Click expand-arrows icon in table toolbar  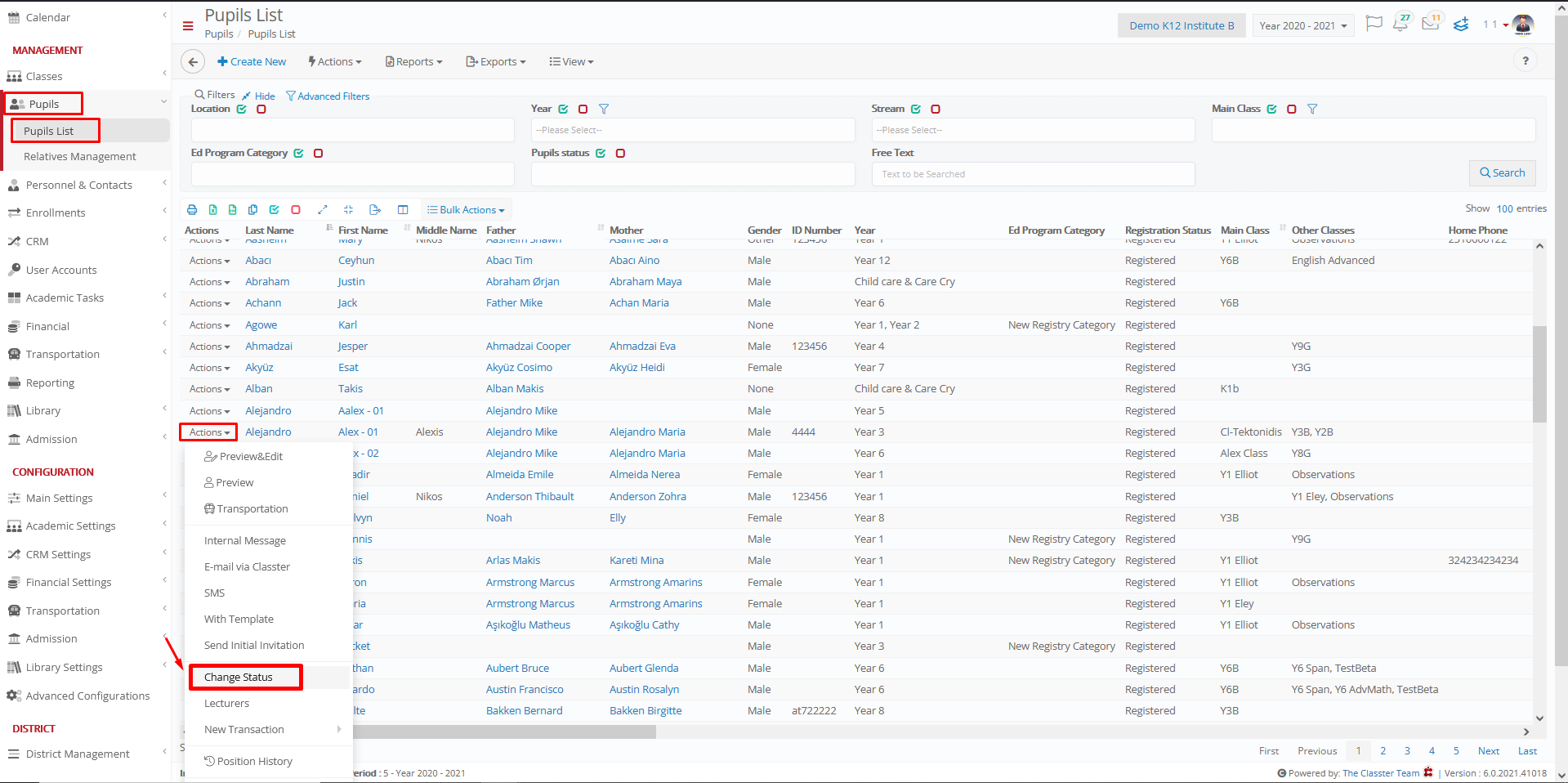(x=323, y=210)
